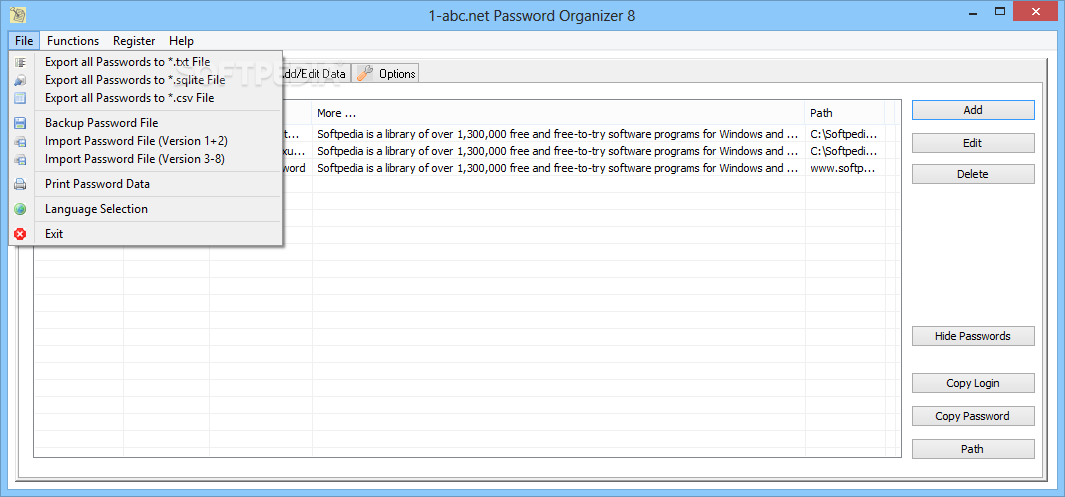Select Import Password File (Version 3-8)

tap(146, 160)
